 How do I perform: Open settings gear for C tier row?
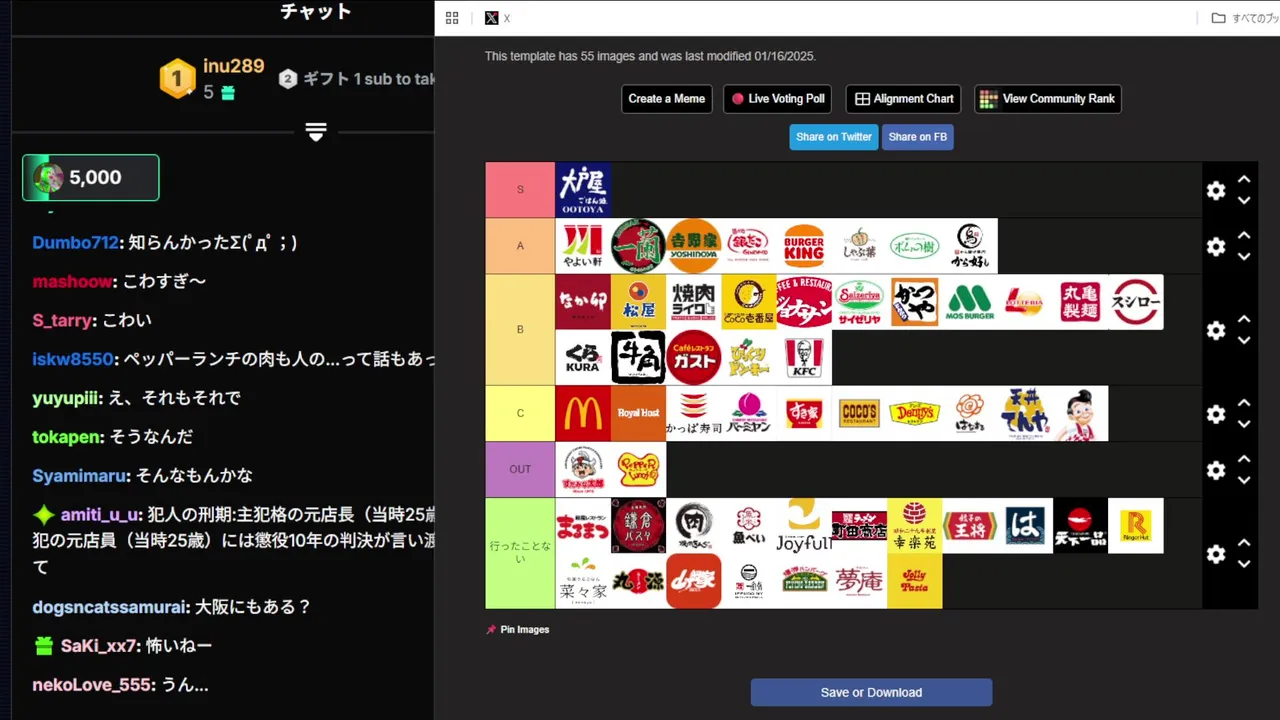(1216, 414)
